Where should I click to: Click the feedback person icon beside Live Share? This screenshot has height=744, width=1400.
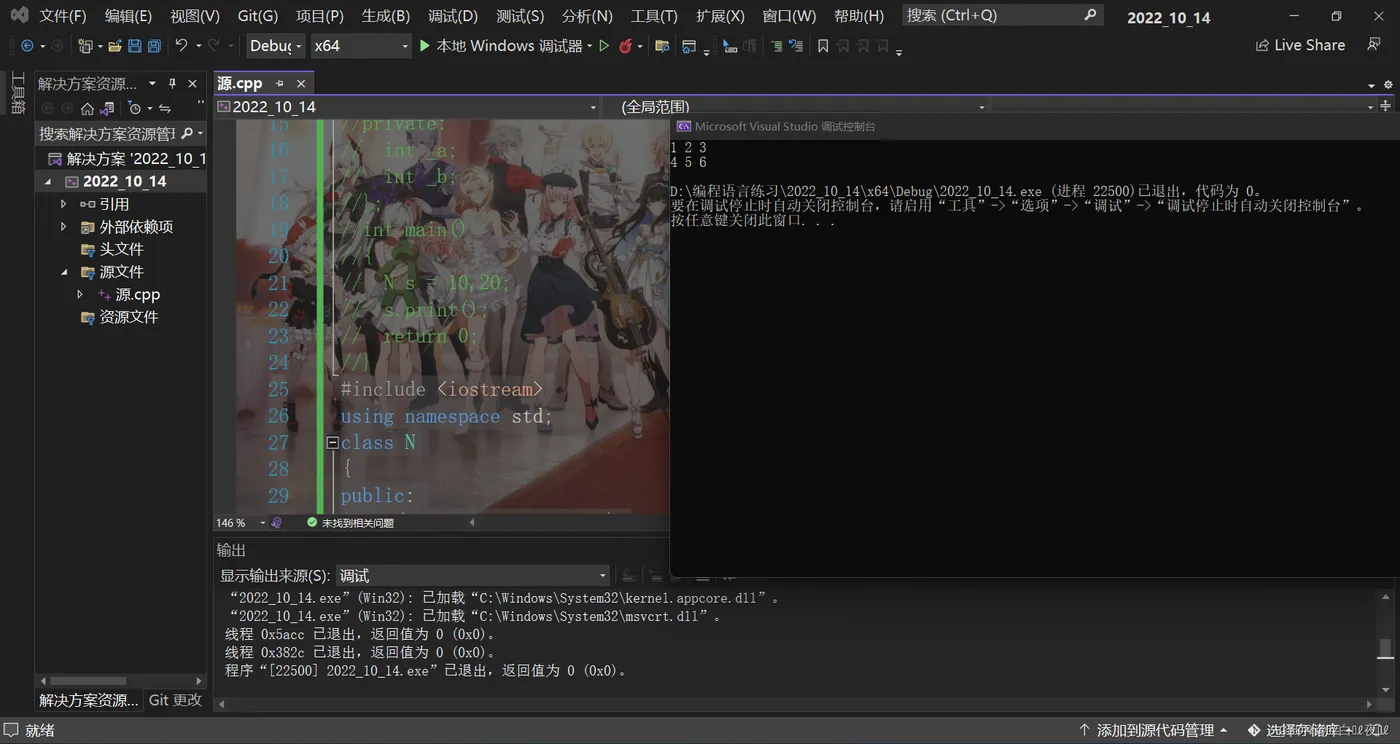1374,45
